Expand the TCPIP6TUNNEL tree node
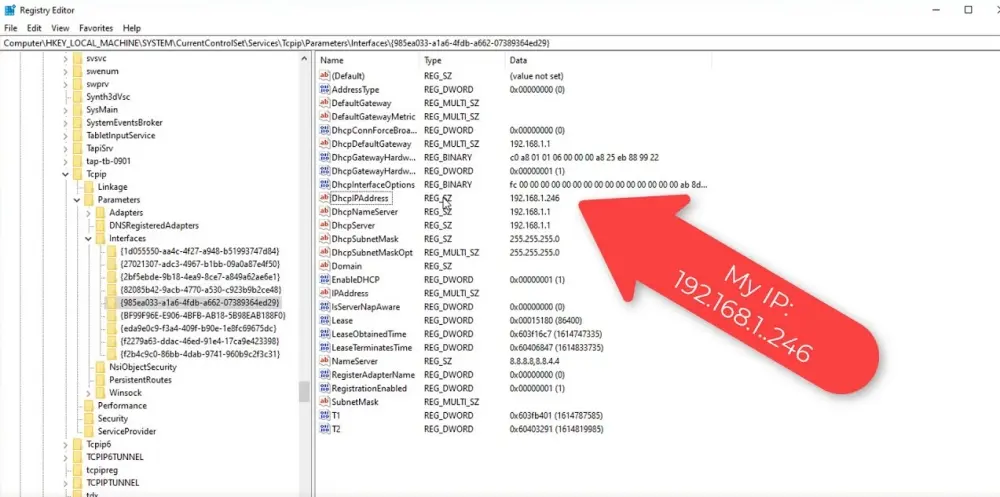The width and height of the screenshot is (1000, 497). pos(66,457)
